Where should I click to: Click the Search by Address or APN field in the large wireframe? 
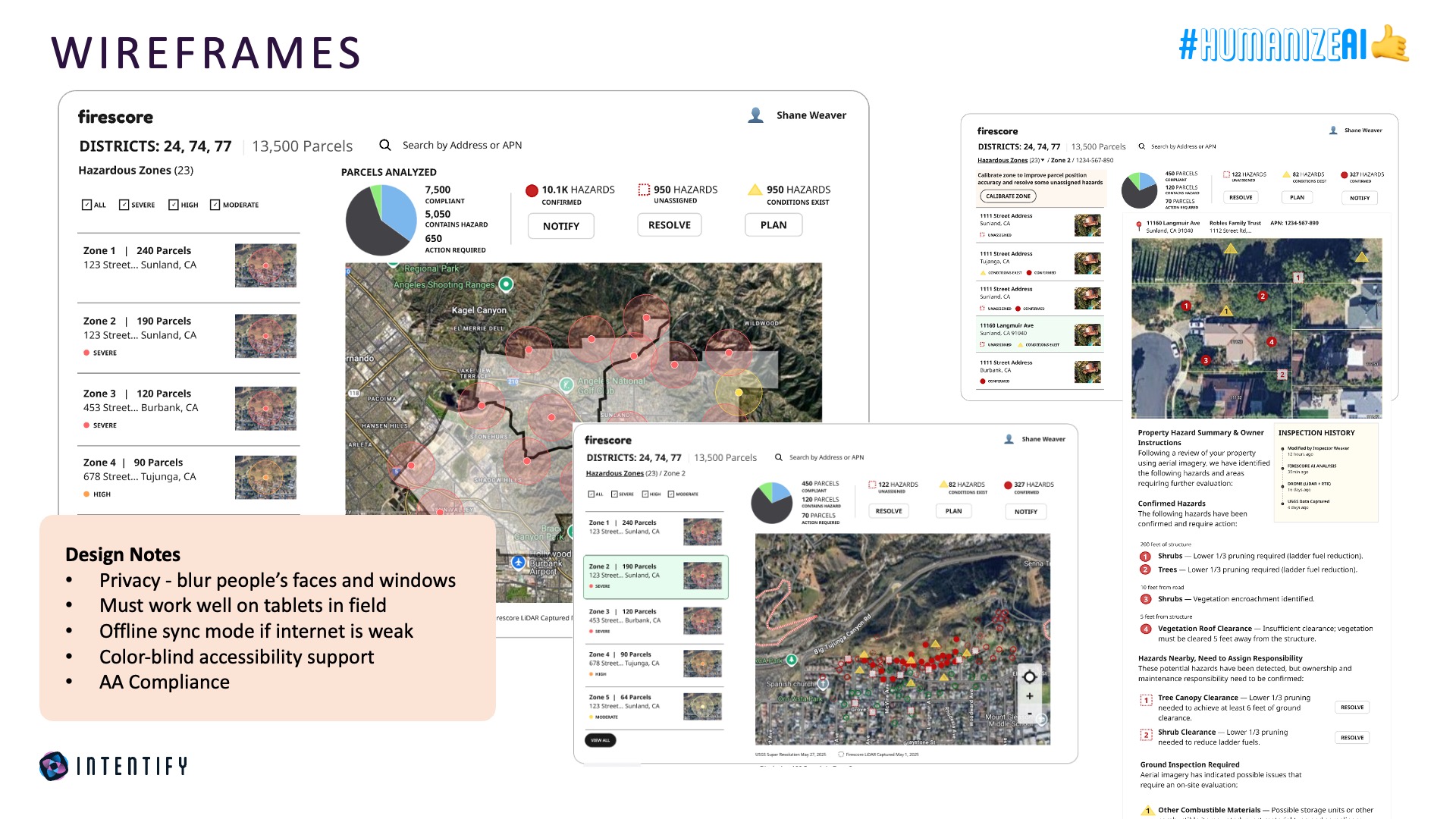[462, 145]
